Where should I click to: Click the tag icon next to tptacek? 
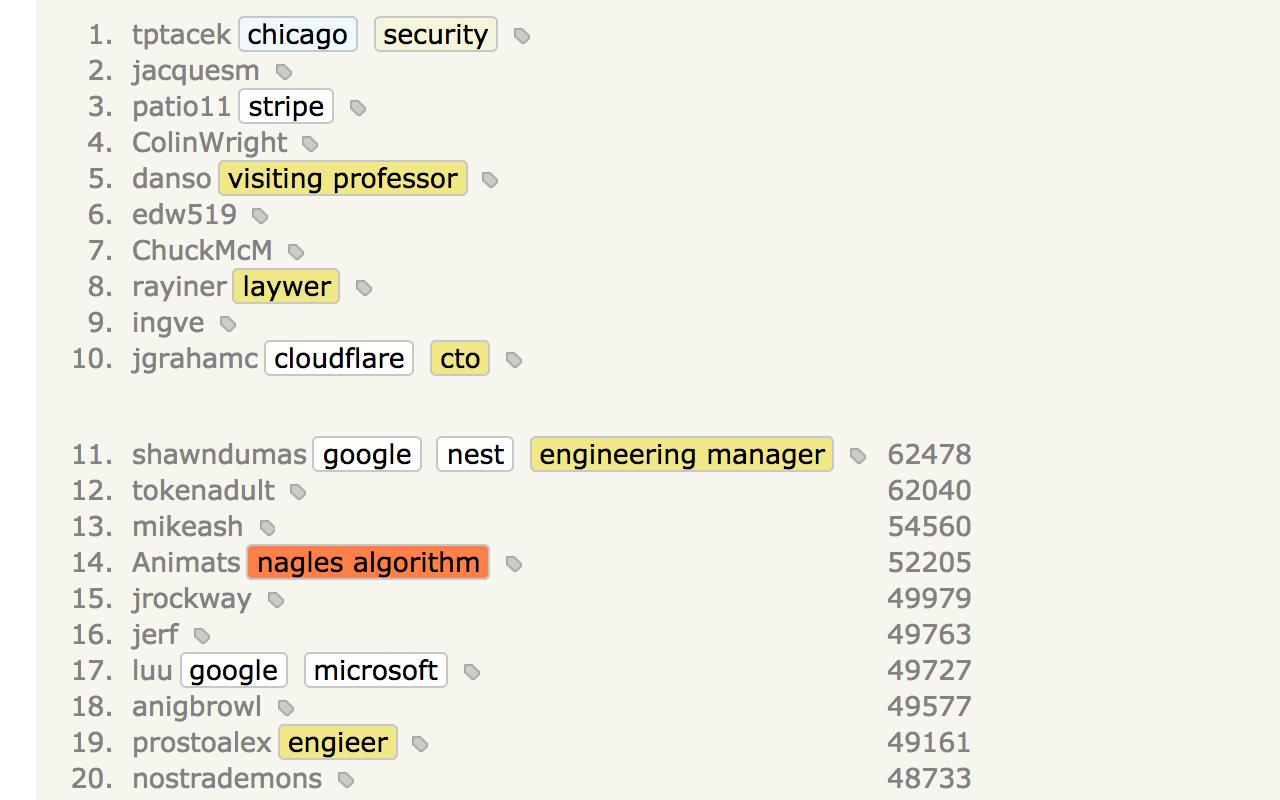(520, 35)
